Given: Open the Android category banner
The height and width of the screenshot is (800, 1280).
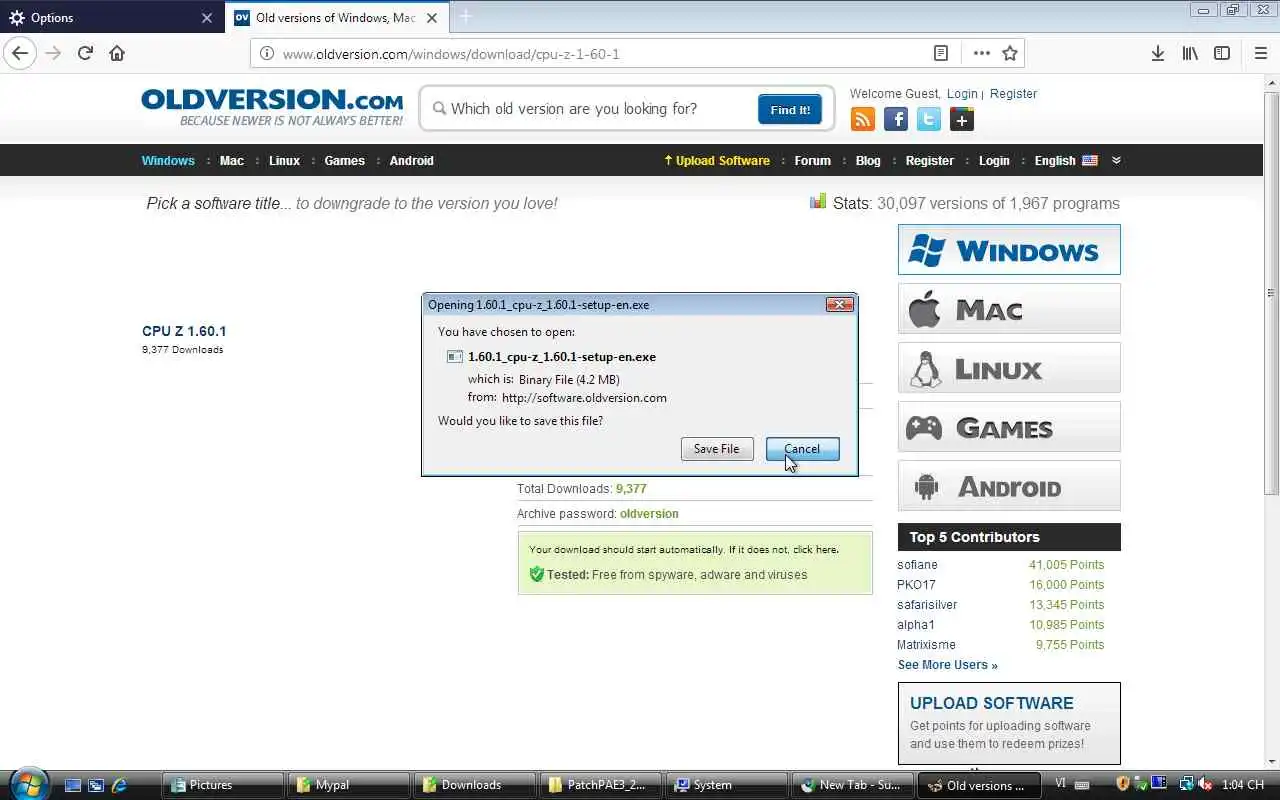Looking at the screenshot, I should [x=1009, y=486].
